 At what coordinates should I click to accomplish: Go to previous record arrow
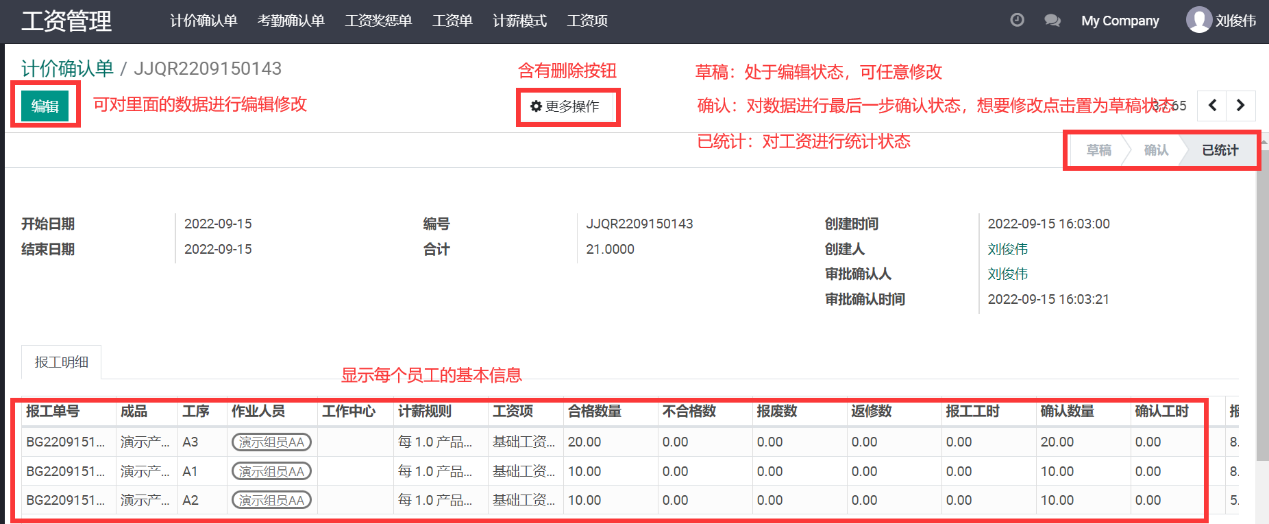click(x=1213, y=105)
